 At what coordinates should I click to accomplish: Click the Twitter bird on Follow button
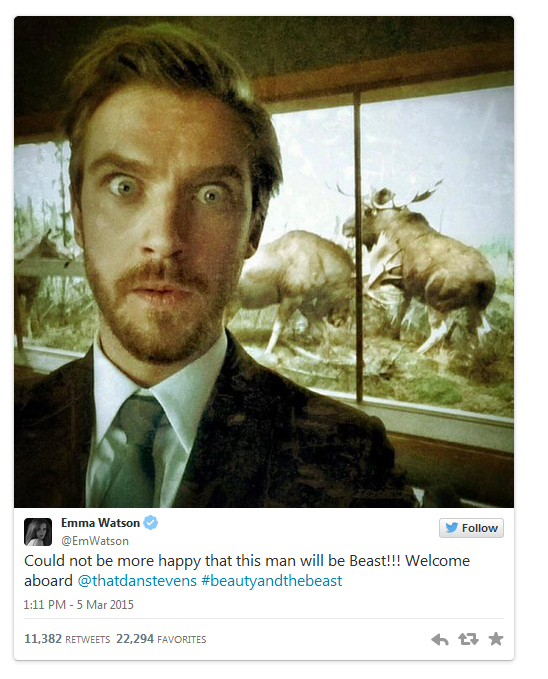coord(451,528)
